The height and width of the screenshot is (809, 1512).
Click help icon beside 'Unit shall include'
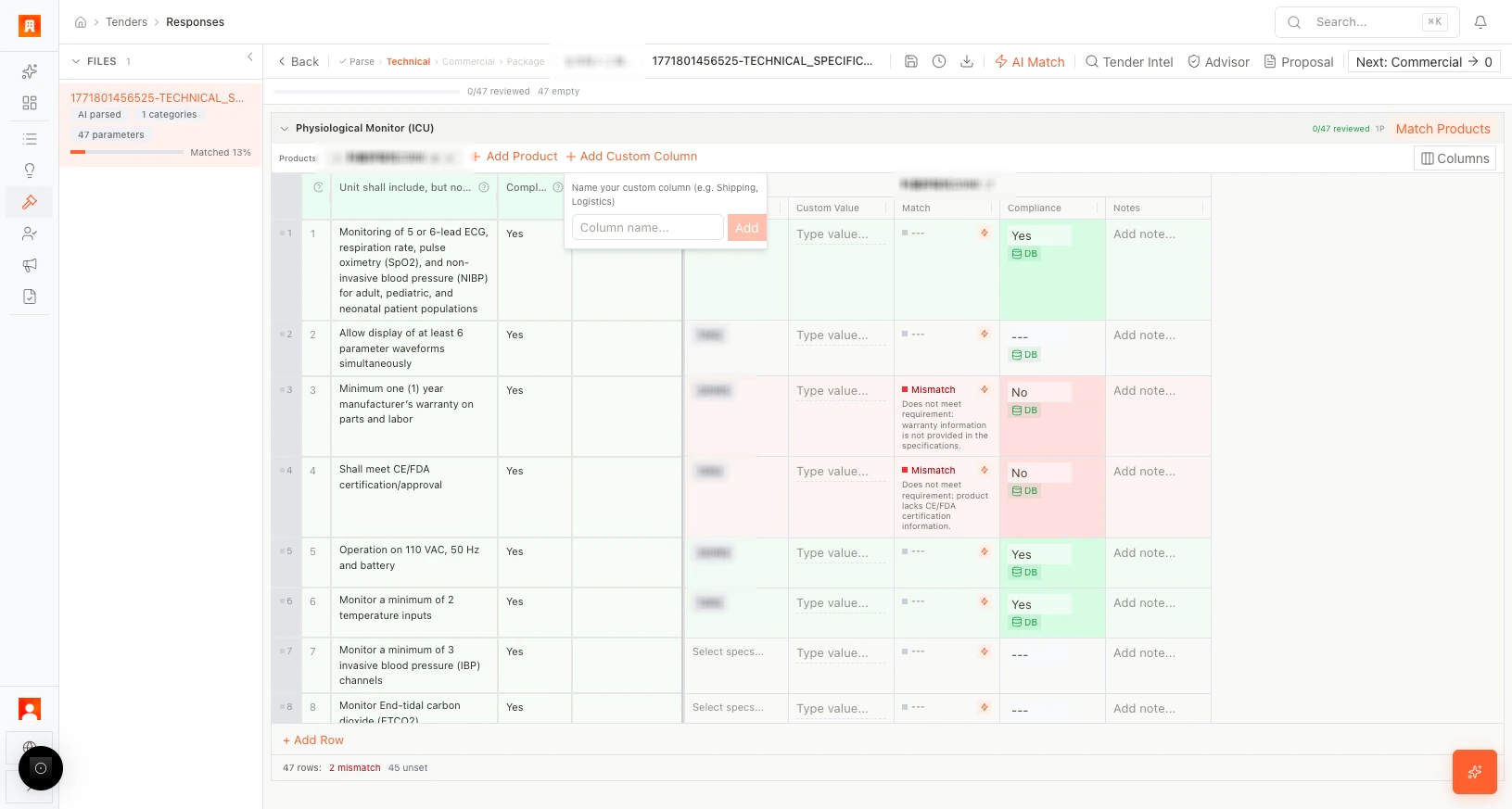(484, 187)
